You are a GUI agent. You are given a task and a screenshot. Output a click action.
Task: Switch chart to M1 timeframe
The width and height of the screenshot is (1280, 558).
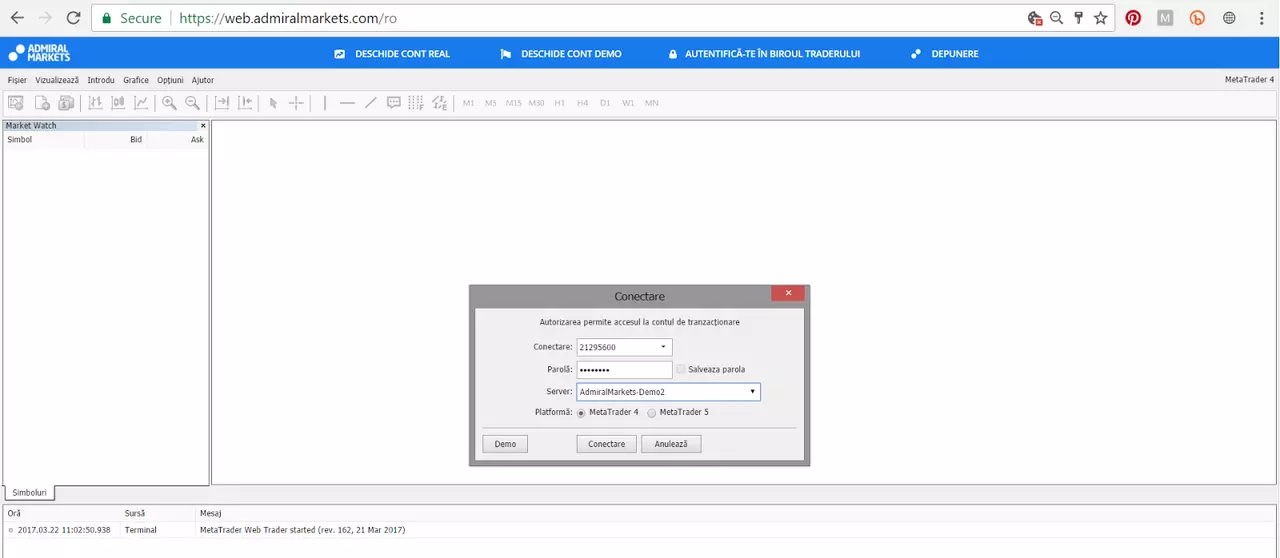point(468,103)
